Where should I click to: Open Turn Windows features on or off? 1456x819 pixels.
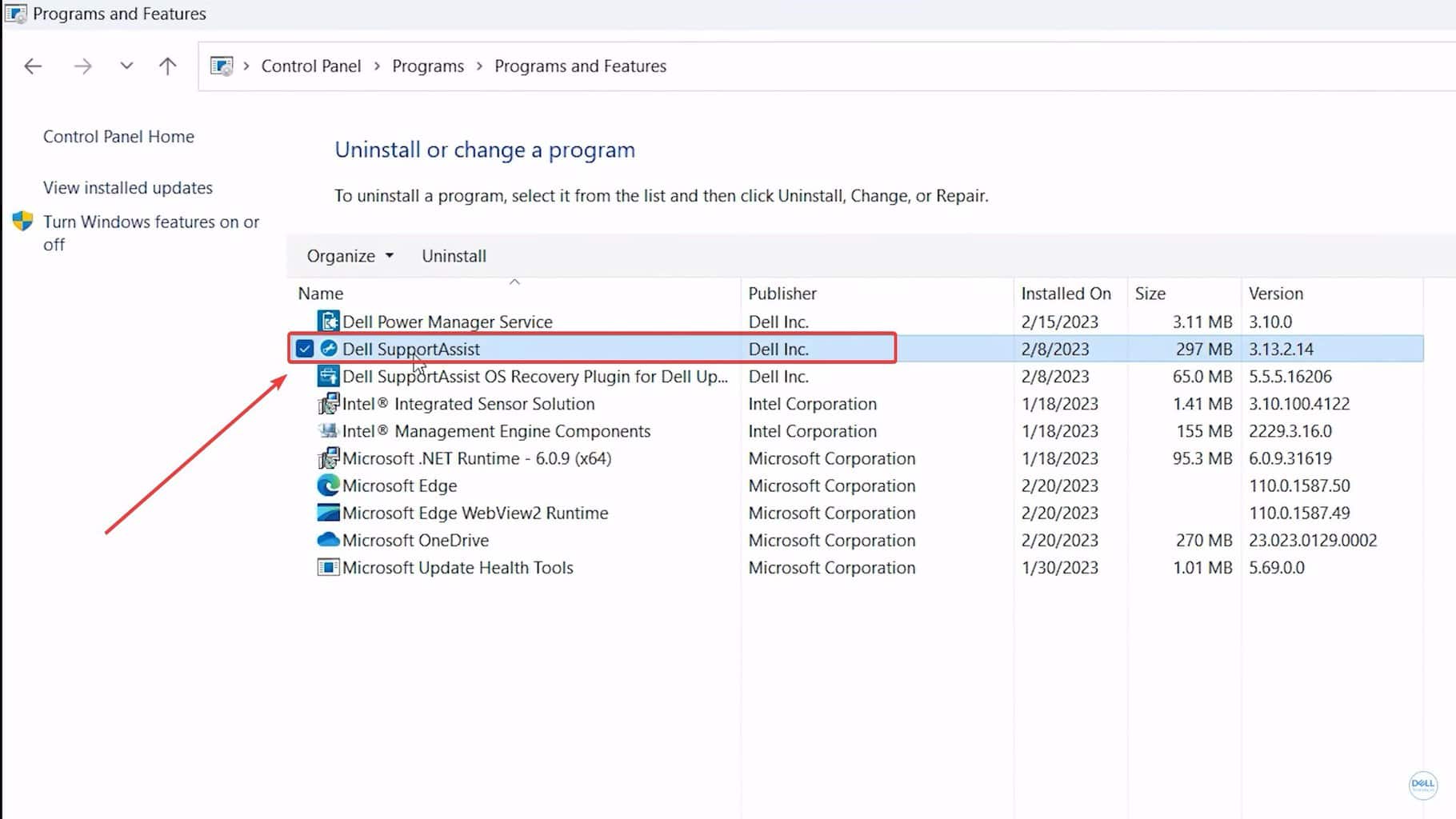pyautogui.click(x=151, y=233)
